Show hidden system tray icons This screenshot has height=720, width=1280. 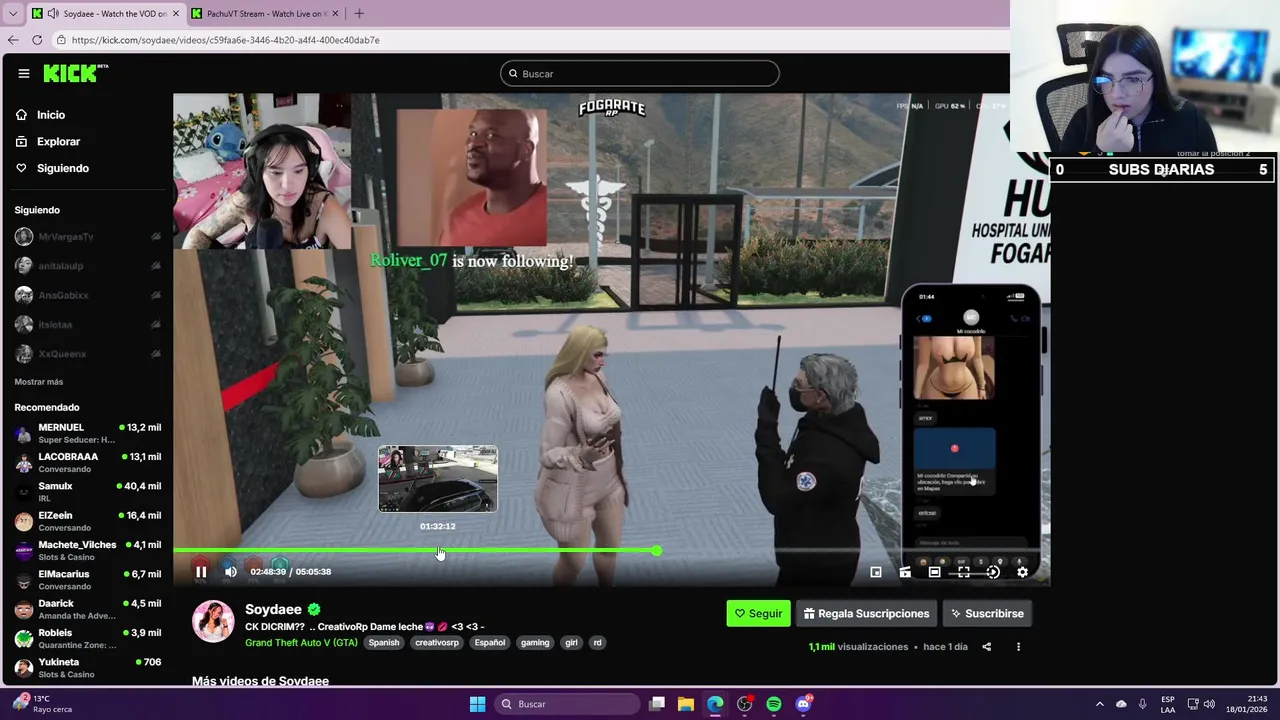pos(1100,705)
